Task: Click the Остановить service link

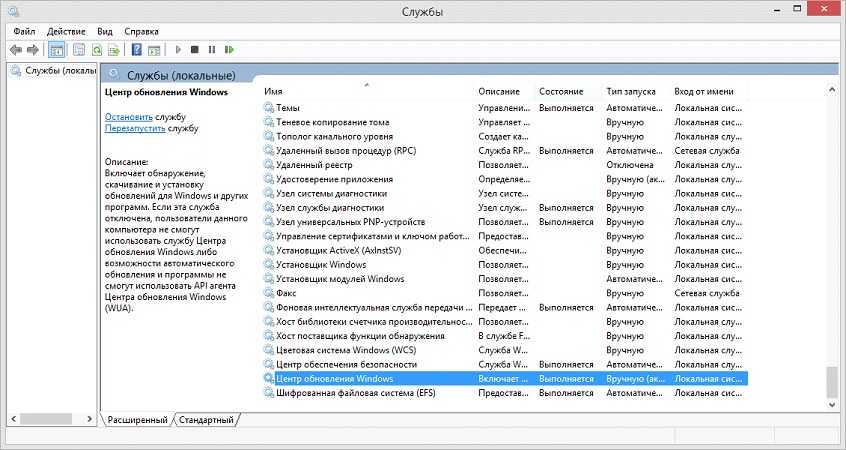Action: pos(129,117)
